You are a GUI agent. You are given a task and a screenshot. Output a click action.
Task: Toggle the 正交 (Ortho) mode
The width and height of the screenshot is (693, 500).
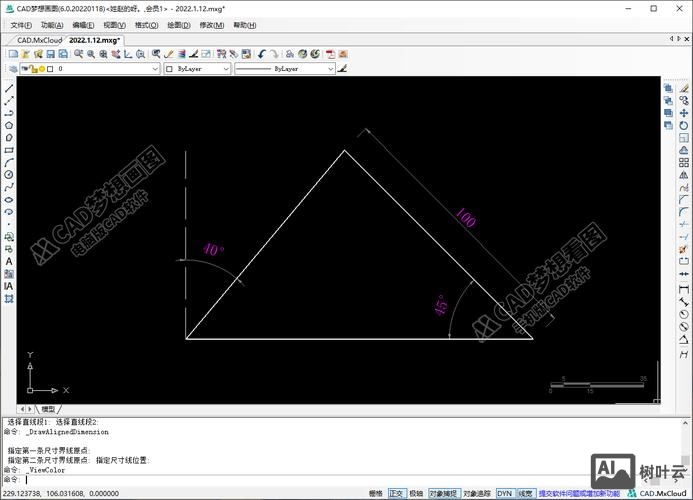(396, 493)
